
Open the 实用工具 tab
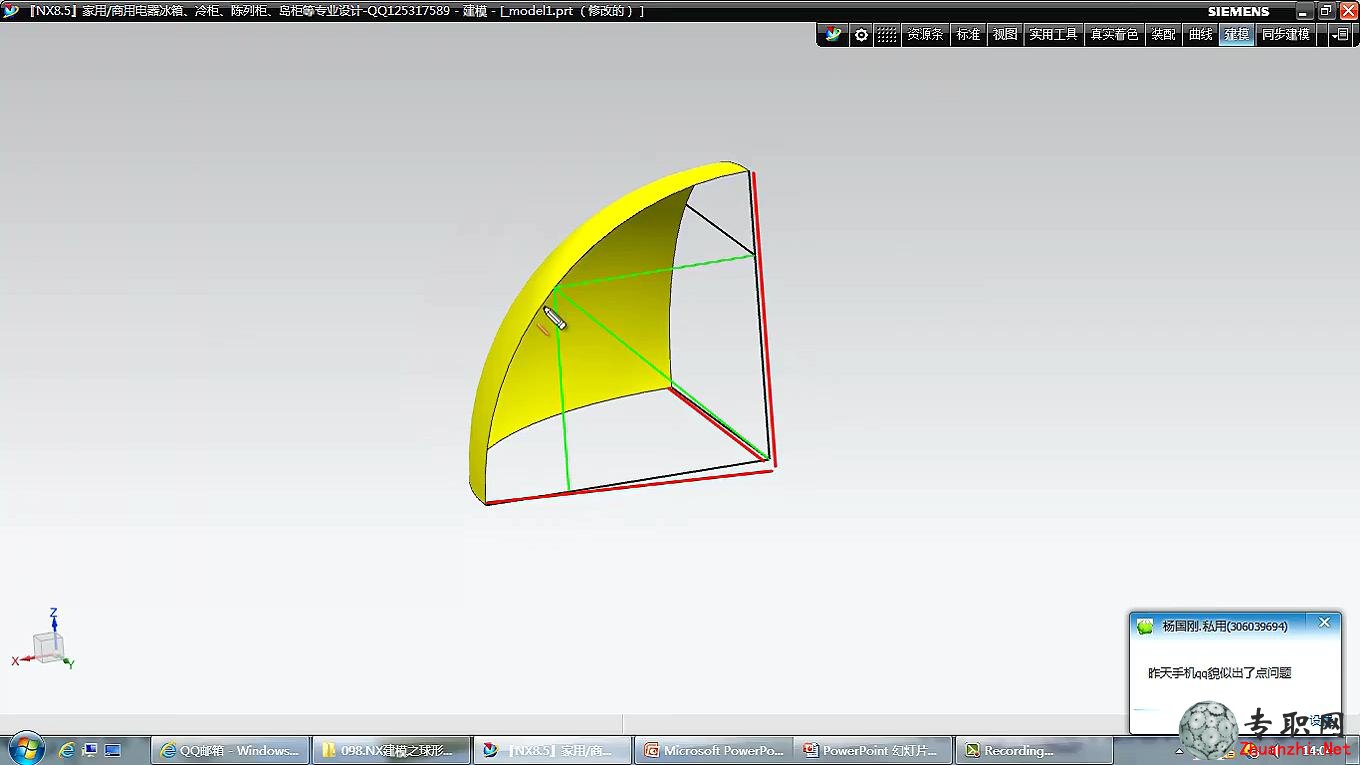pos(1054,35)
